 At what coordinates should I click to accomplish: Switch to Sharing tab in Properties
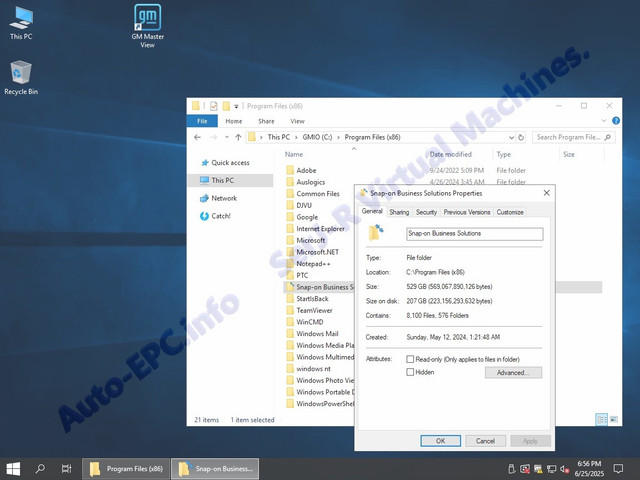399,212
